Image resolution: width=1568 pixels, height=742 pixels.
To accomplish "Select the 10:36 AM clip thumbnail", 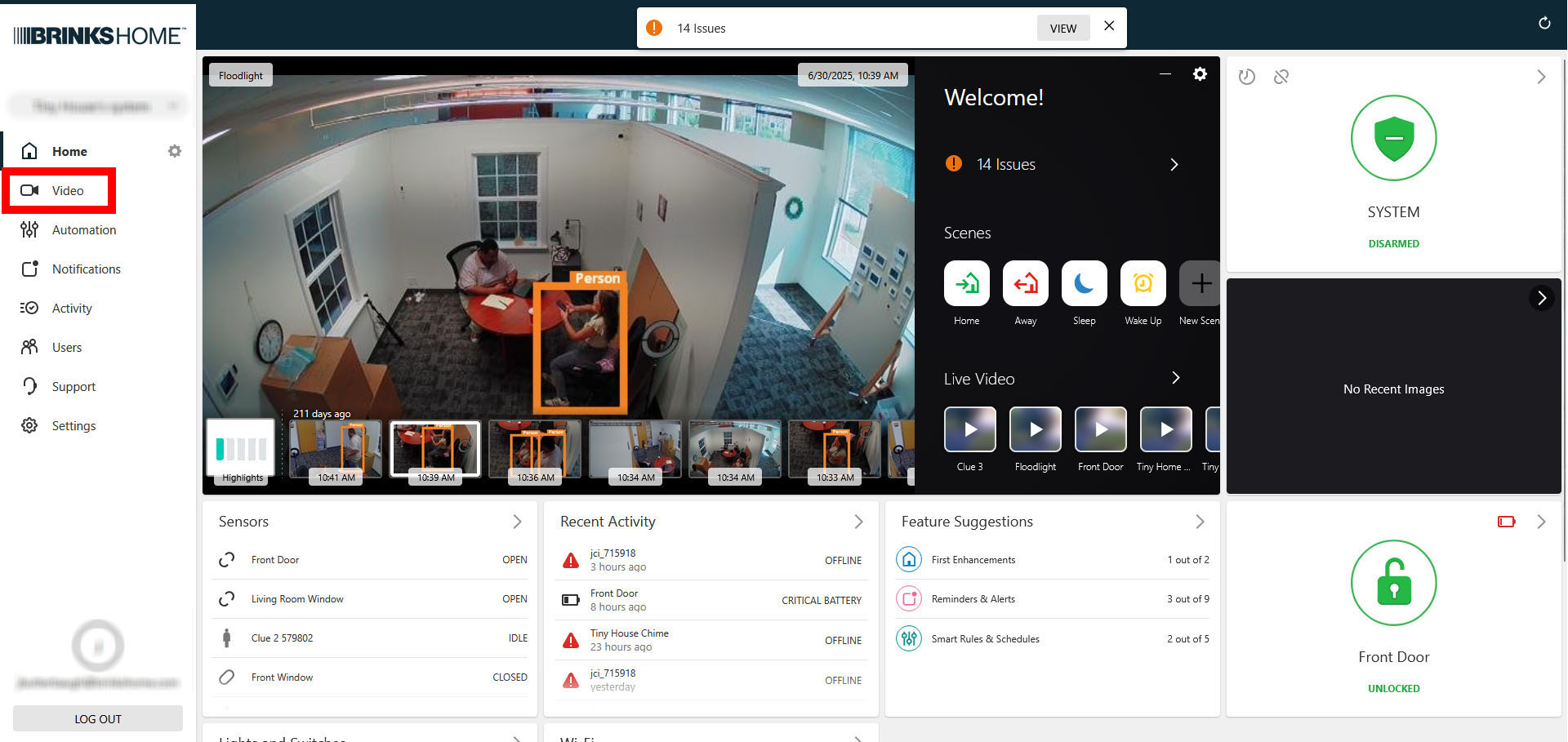I will click(x=535, y=450).
